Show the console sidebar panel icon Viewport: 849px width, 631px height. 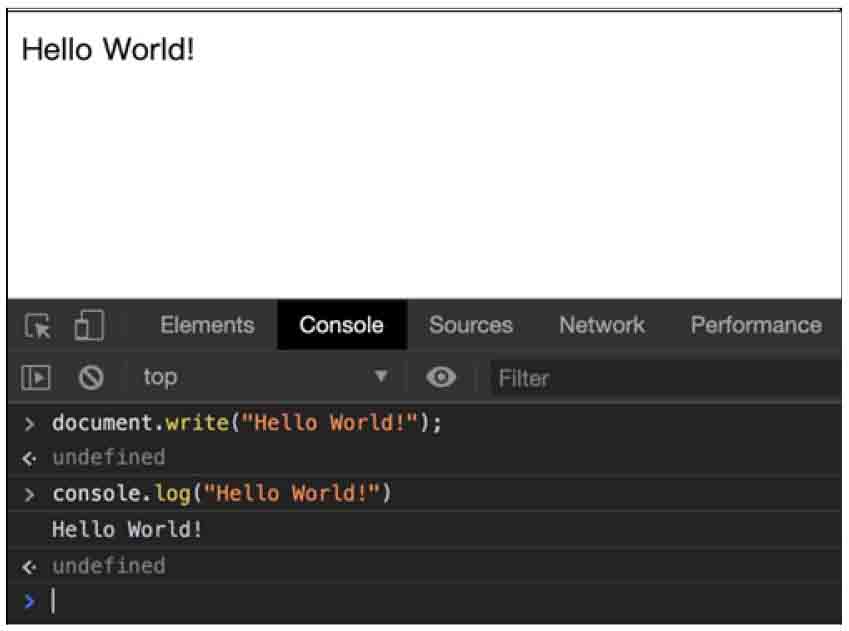[x=36, y=377]
